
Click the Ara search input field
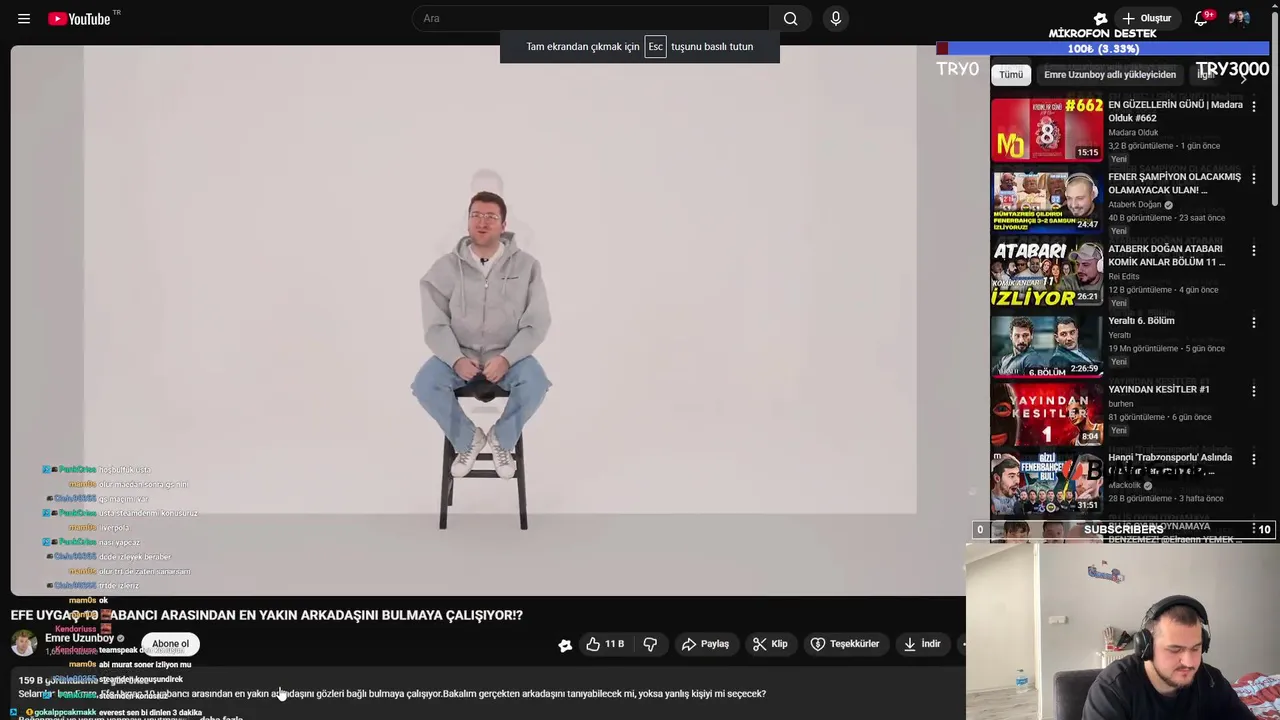click(x=590, y=18)
